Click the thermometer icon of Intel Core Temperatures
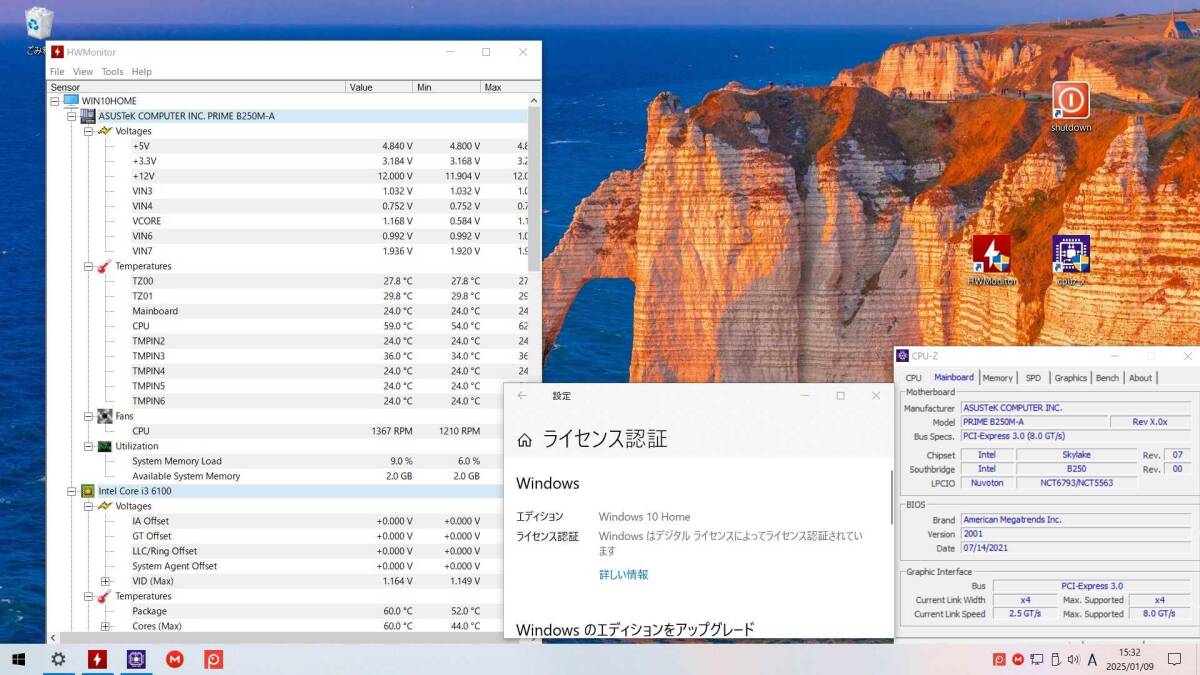This screenshot has height=675, width=1200. click(x=104, y=596)
